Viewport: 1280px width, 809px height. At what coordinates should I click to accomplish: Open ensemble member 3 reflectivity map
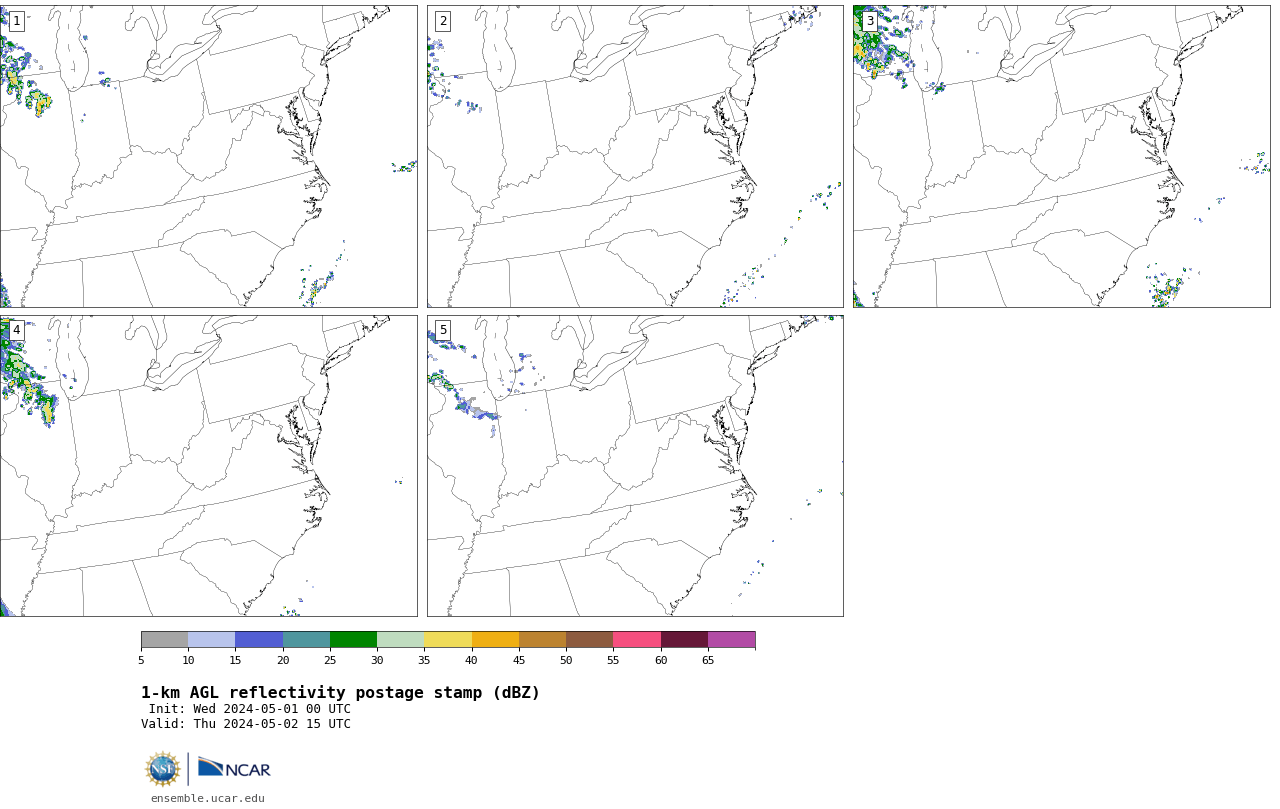point(1062,156)
